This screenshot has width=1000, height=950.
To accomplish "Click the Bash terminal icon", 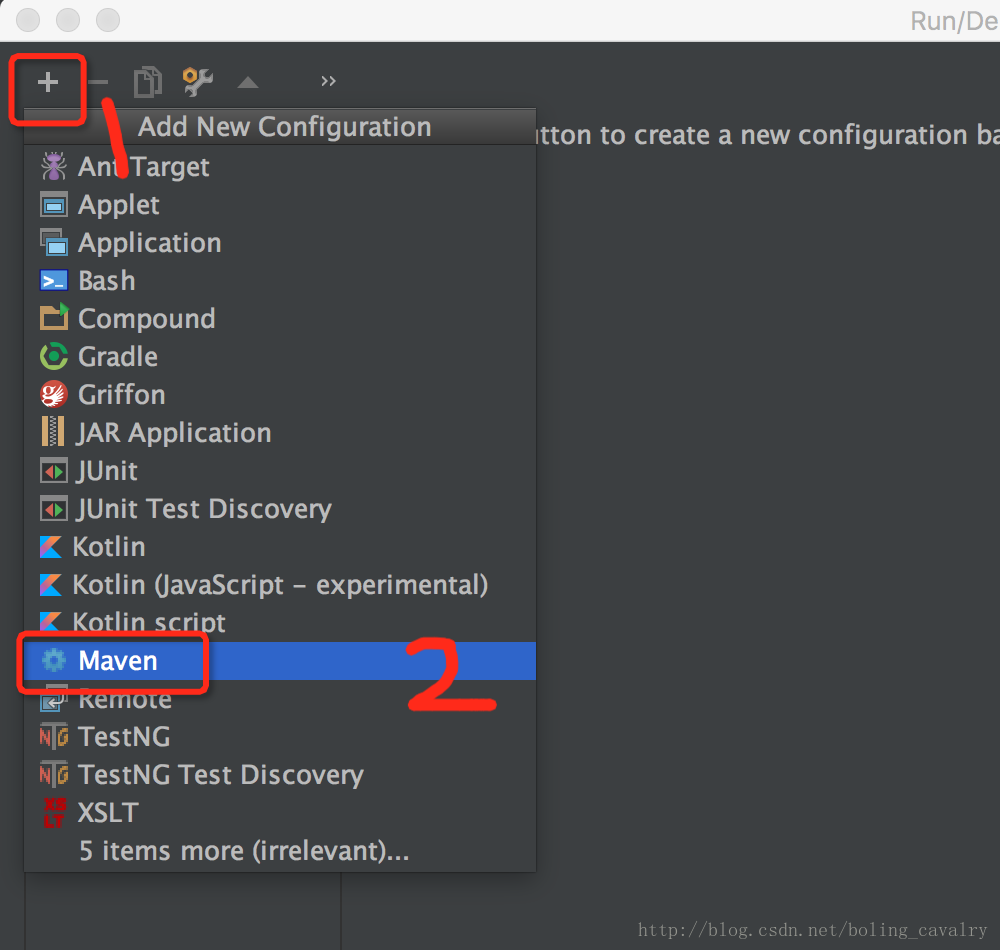I will pos(54,281).
